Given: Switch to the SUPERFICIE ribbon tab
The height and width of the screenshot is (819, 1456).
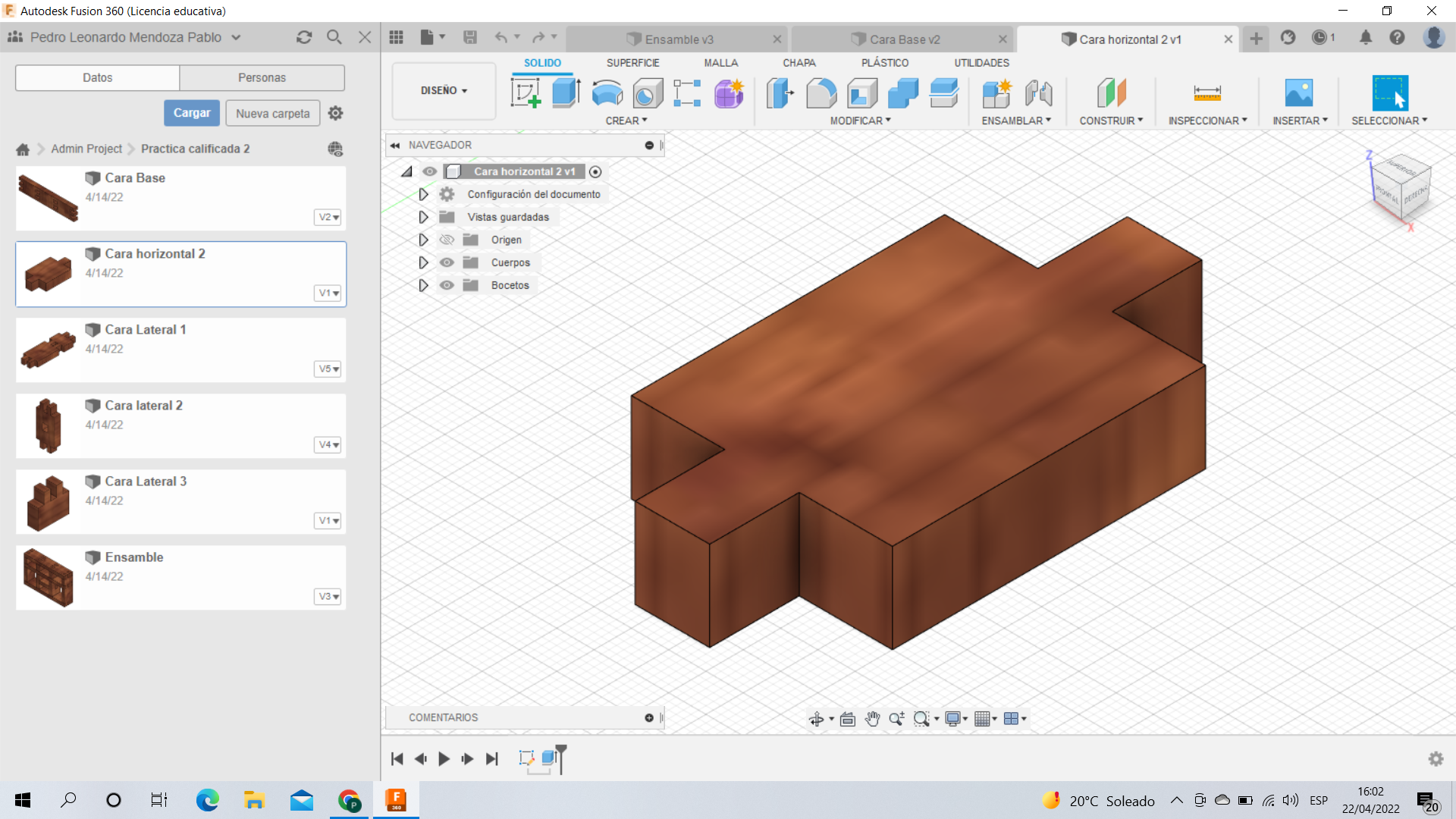Looking at the screenshot, I should pyautogui.click(x=632, y=63).
